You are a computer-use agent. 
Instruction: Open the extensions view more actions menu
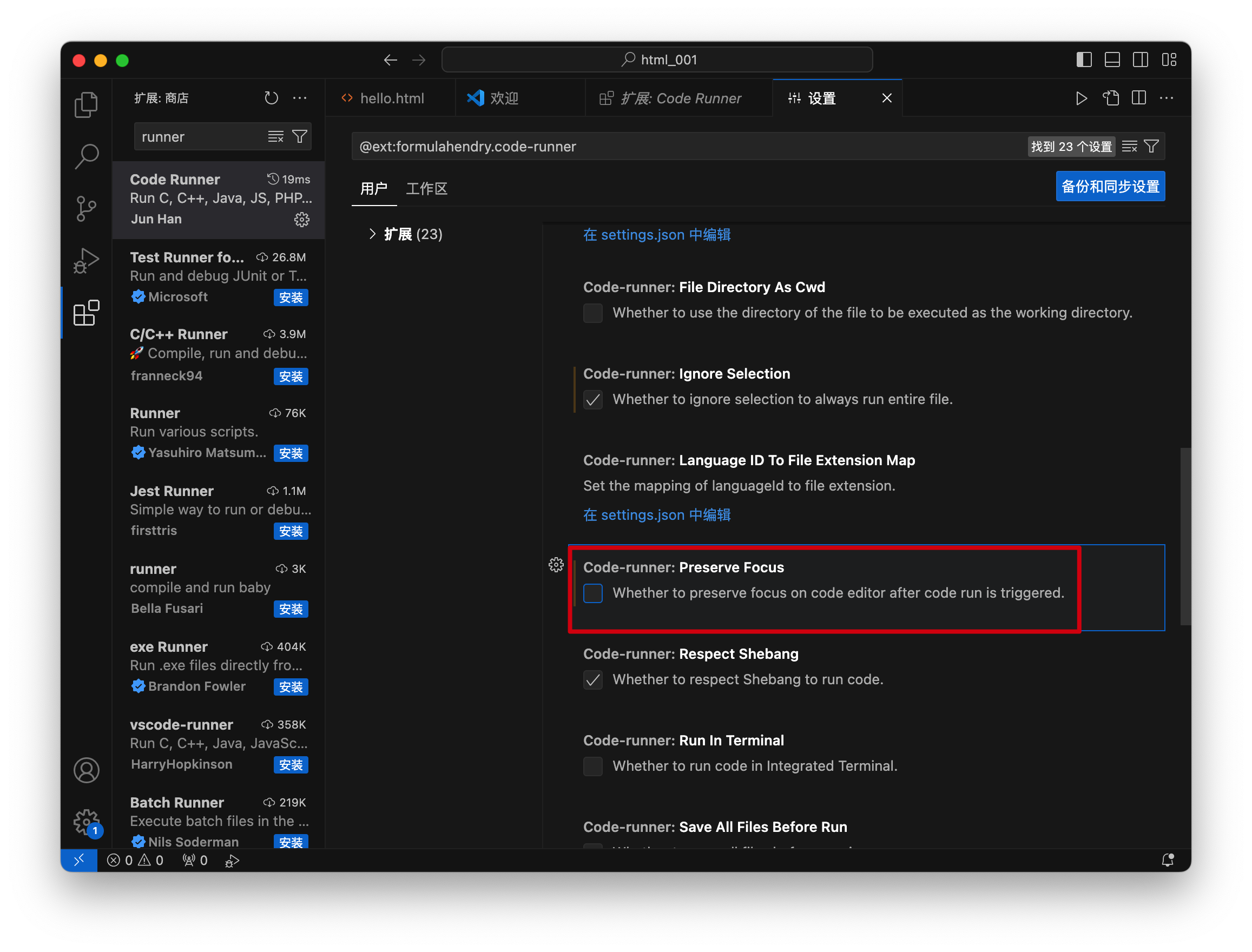(299, 98)
